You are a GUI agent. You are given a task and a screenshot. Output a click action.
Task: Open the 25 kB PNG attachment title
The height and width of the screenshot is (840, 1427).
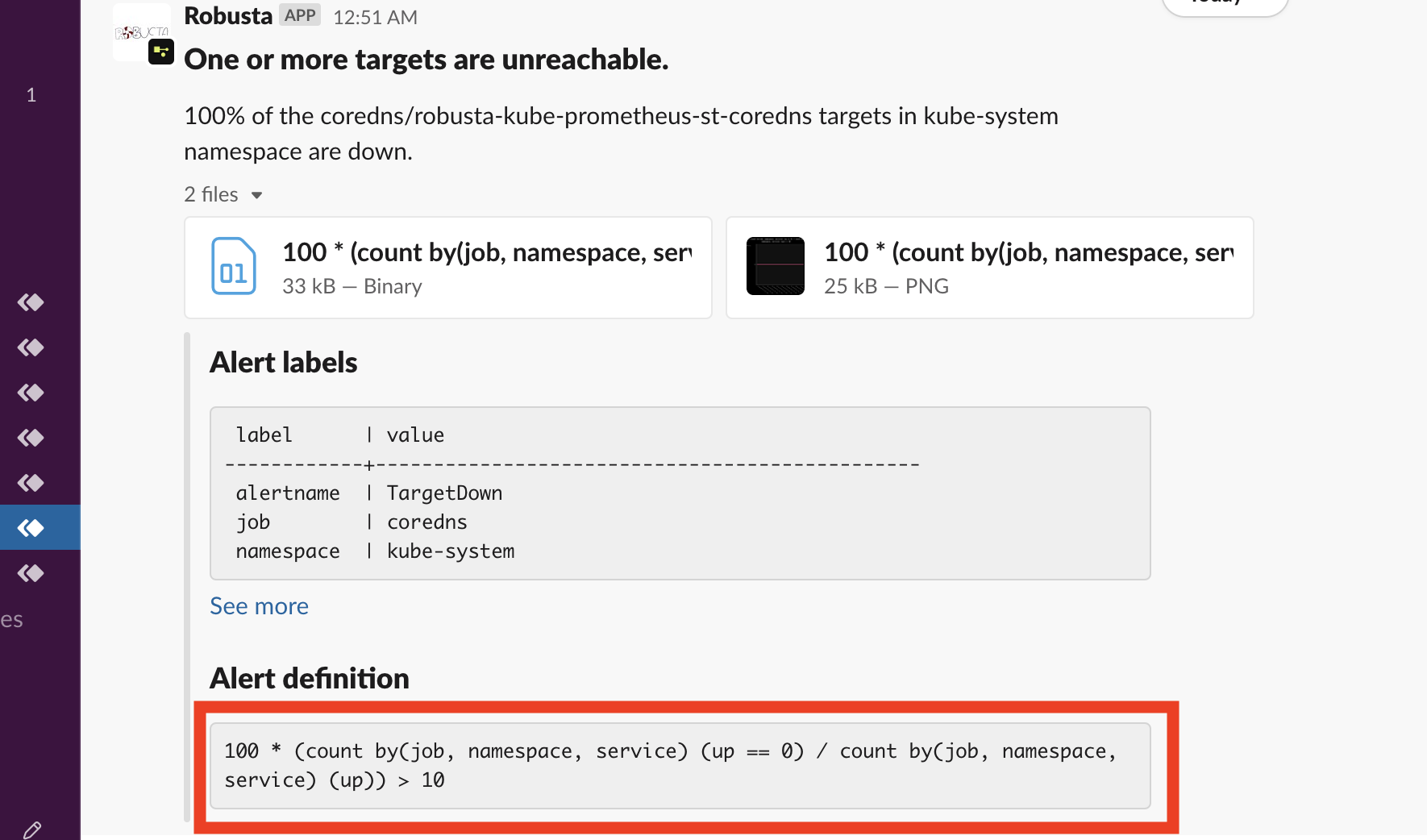coord(1028,252)
